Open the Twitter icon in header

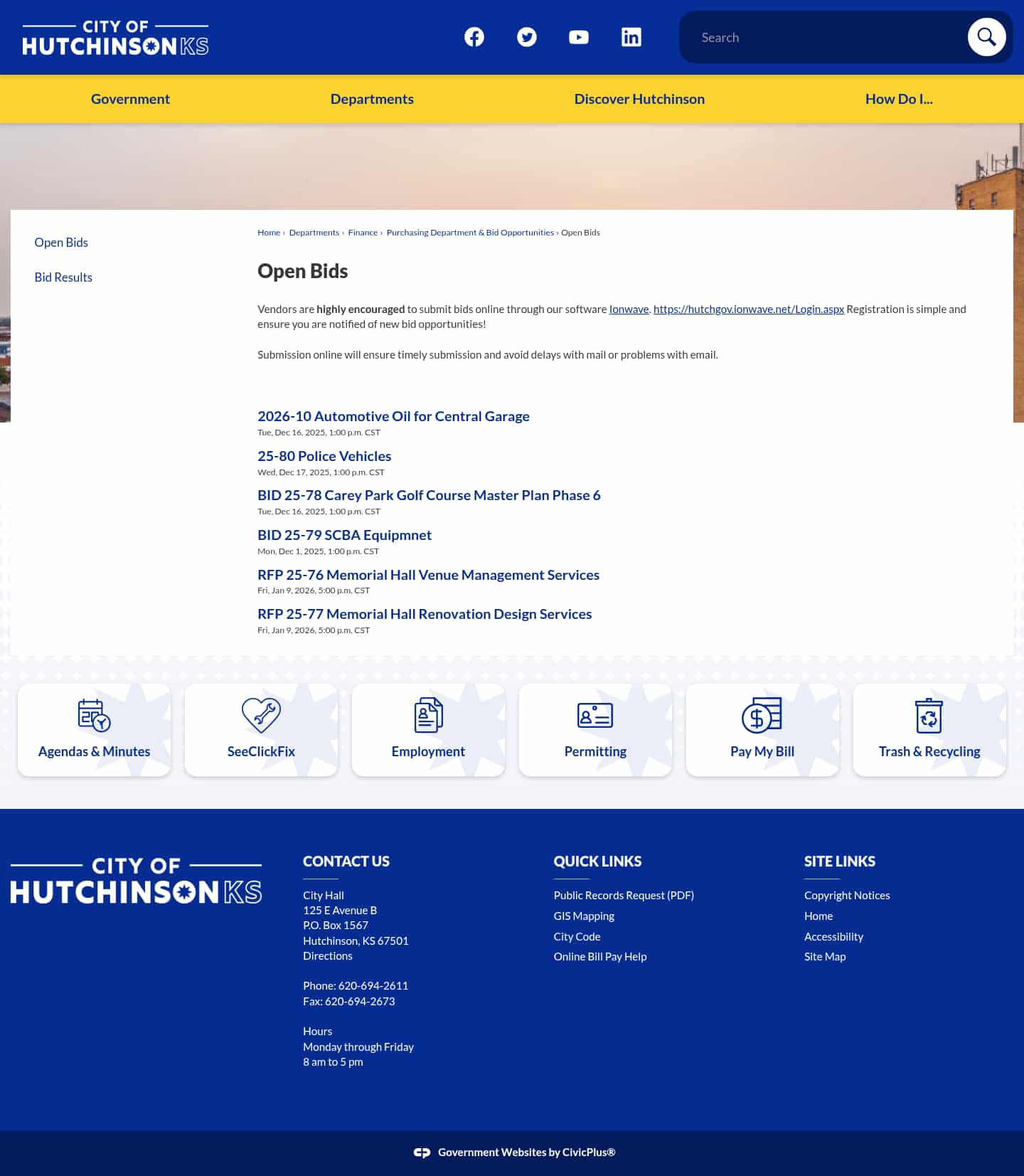coord(527,37)
